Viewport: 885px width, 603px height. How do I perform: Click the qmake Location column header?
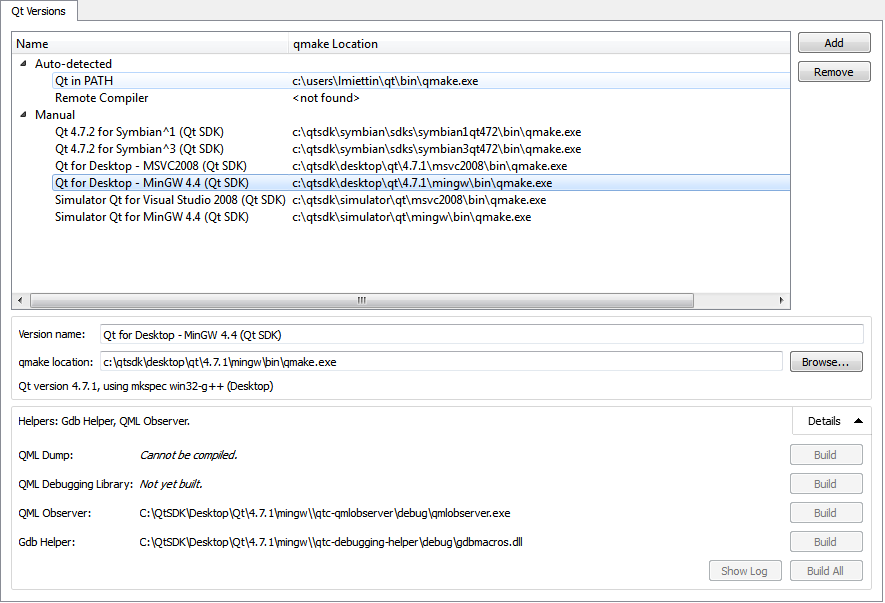point(539,43)
